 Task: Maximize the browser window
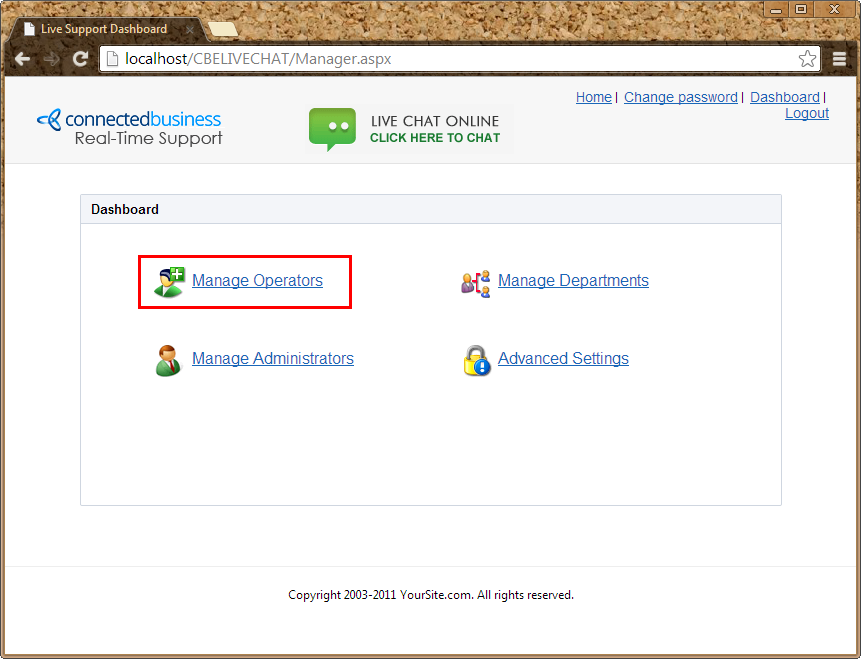pos(801,9)
